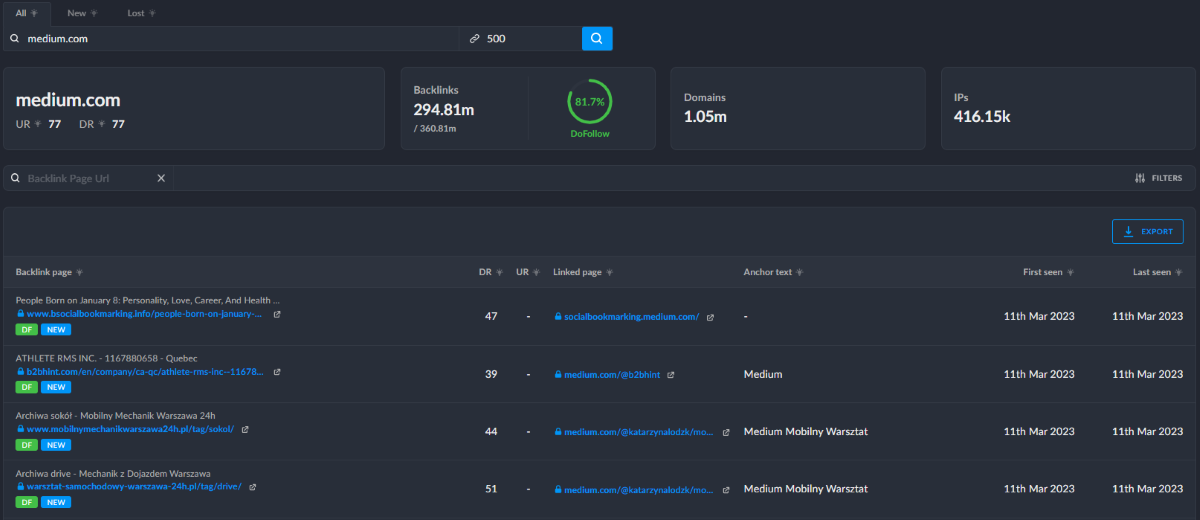Sort by First seen column
The height and width of the screenshot is (520, 1200).
pyautogui.click(x=1049, y=272)
